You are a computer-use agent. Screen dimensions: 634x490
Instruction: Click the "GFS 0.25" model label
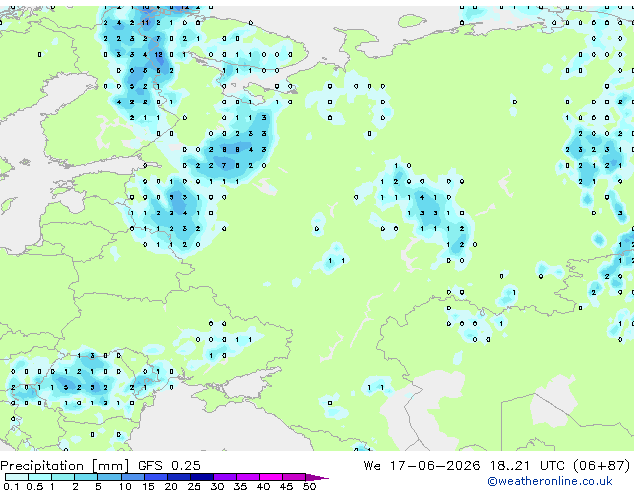point(169,466)
